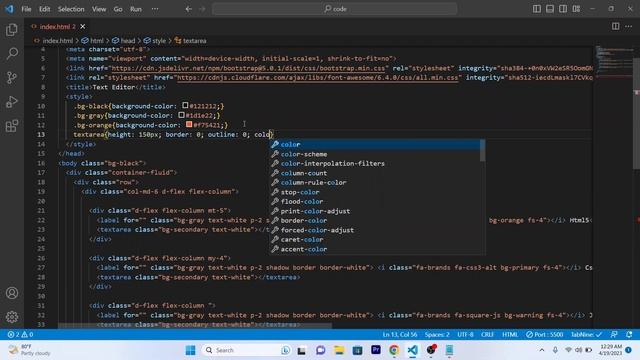
Task: Select 'print-color-adjust' suggestion
Action: click(x=375, y=211)
